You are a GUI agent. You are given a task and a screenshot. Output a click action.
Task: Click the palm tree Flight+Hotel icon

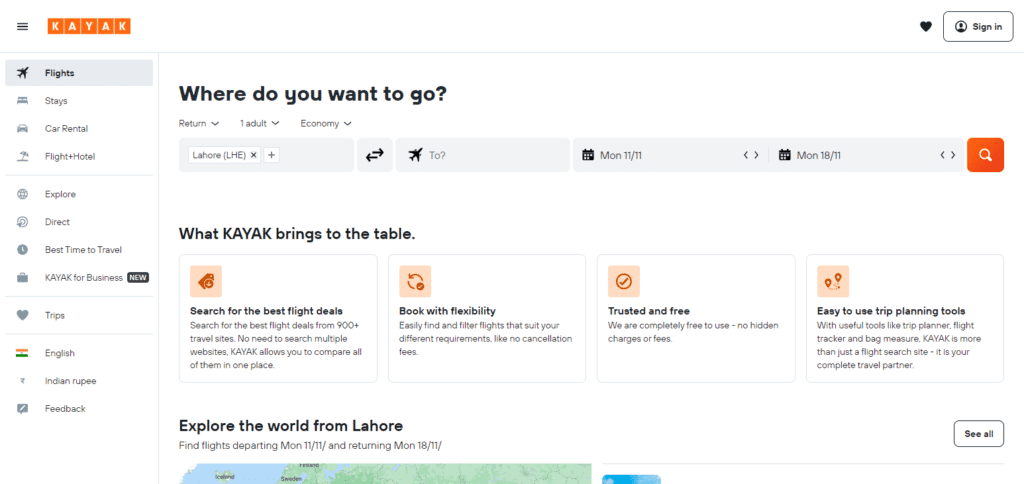23,157
